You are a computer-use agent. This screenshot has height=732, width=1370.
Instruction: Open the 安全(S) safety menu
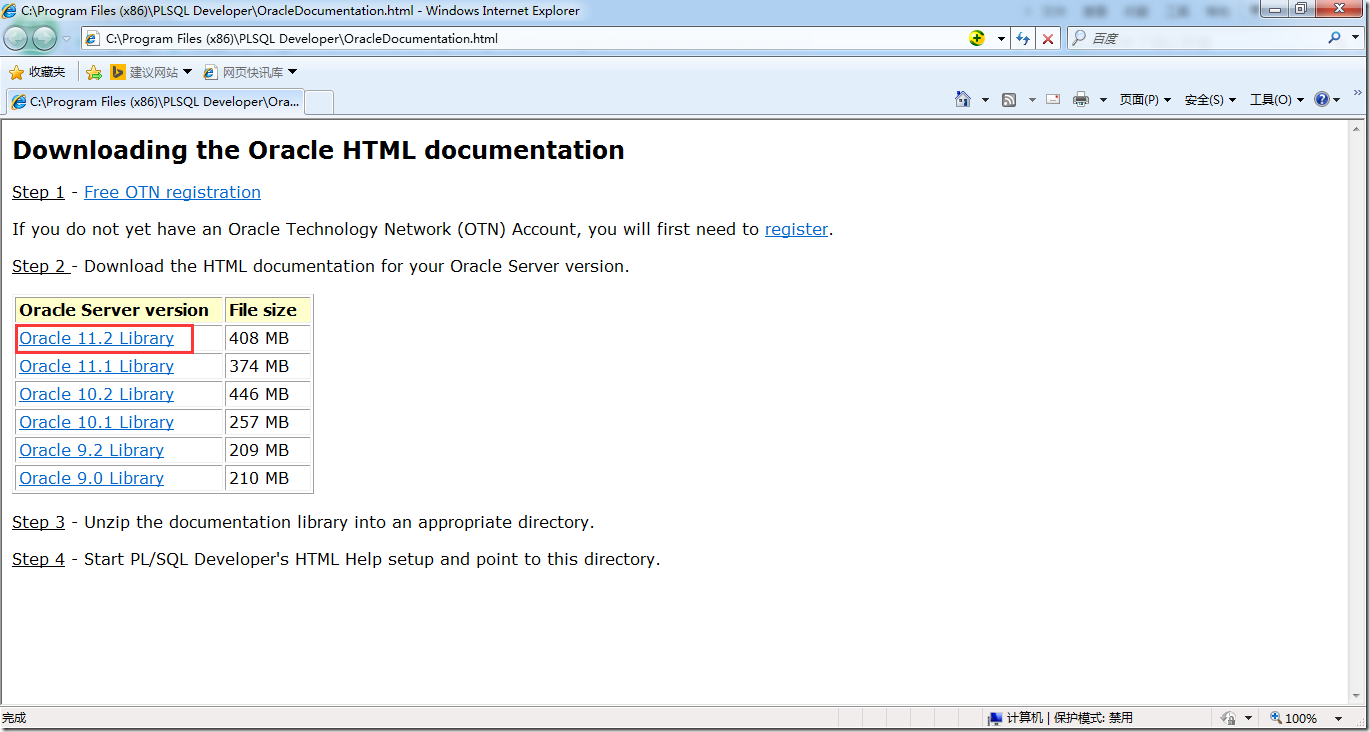[x=1210, y=100]
